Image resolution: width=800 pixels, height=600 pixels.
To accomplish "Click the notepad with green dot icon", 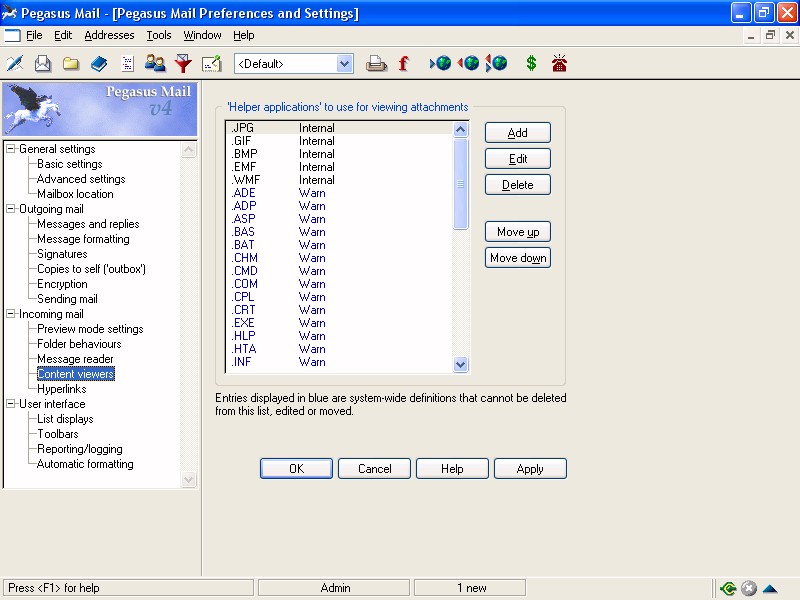I will pyautogui.click(x=211, y=64).
